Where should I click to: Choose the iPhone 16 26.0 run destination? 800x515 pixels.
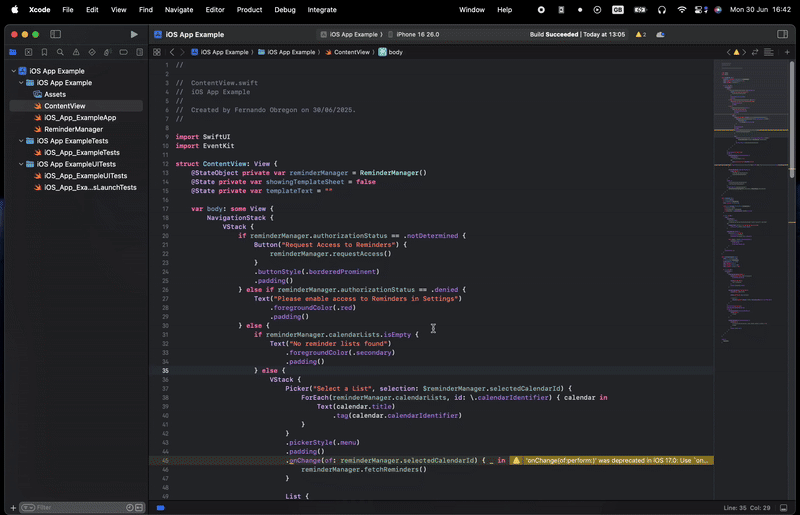pos(414,34)
